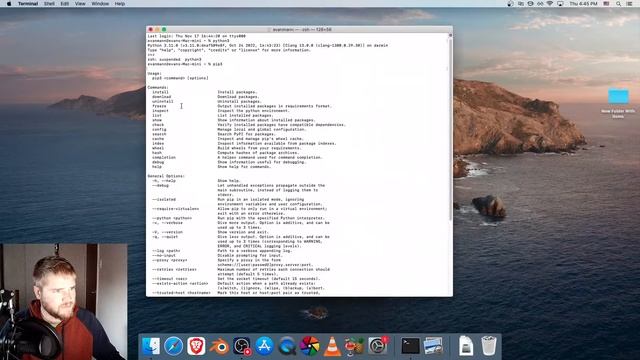
Task: Click the Wi-Fi status icon
Action: (x=550, y=4)
